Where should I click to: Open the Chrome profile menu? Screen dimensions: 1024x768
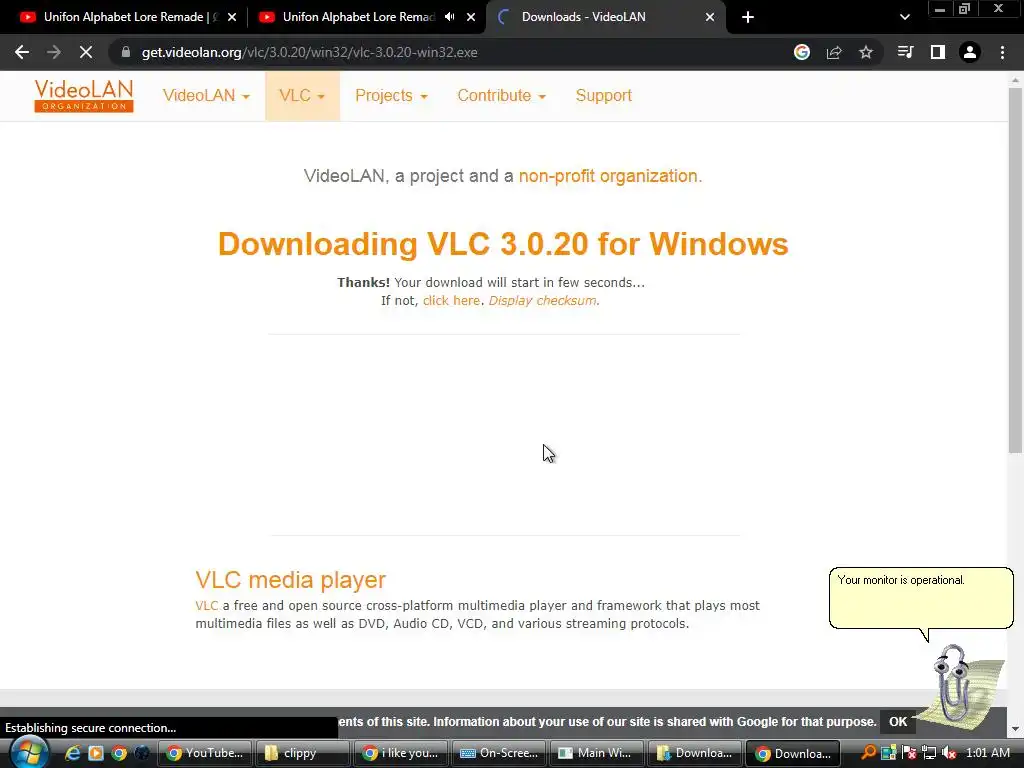tap(970, 52)
